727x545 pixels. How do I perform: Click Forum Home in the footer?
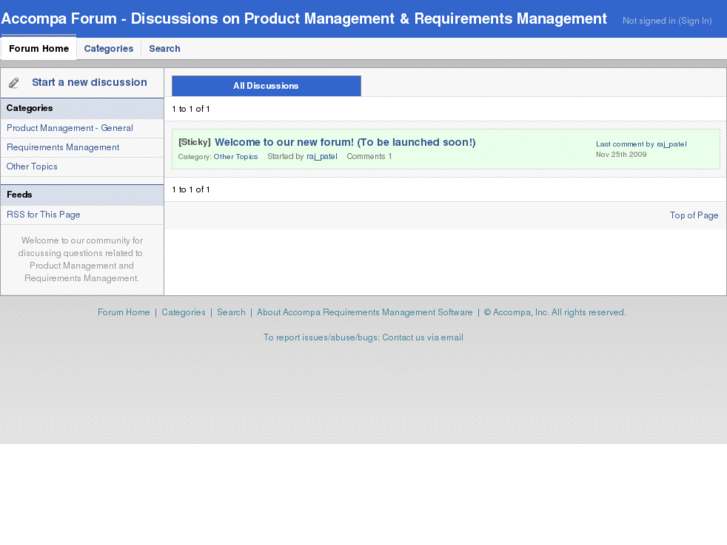pyautogui.click(x=123, y=312)
